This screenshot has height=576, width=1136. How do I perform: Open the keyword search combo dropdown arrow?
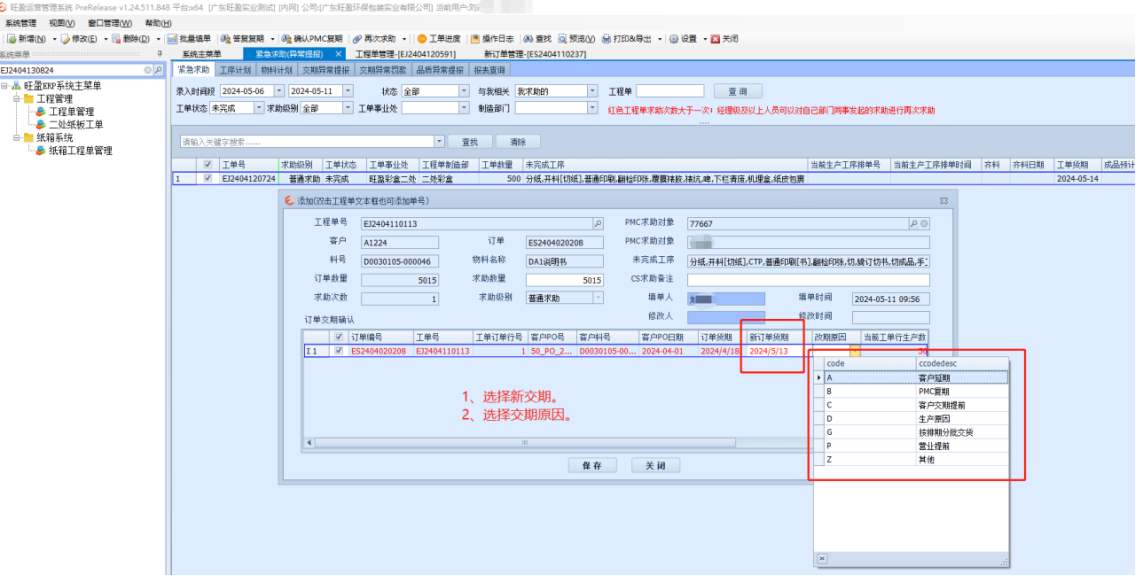coord(439,141)
